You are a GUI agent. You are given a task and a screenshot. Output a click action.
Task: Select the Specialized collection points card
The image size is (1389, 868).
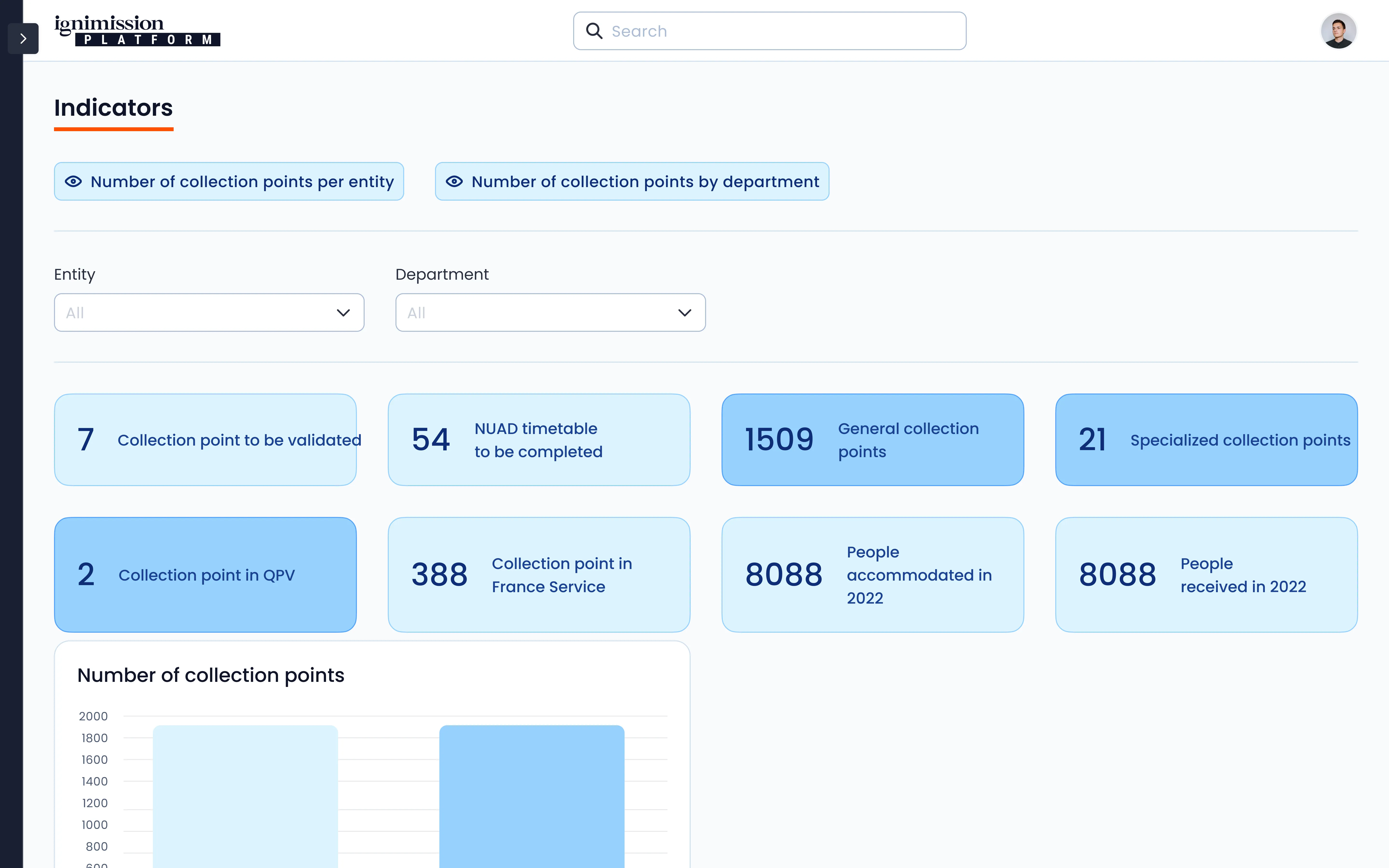pos(1206,440)
